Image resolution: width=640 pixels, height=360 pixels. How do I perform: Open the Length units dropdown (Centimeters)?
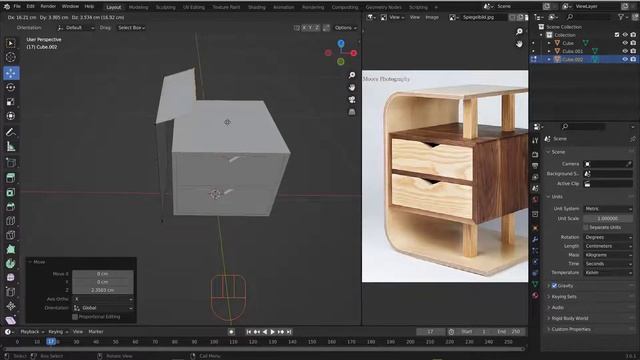(x=608, y=246)
